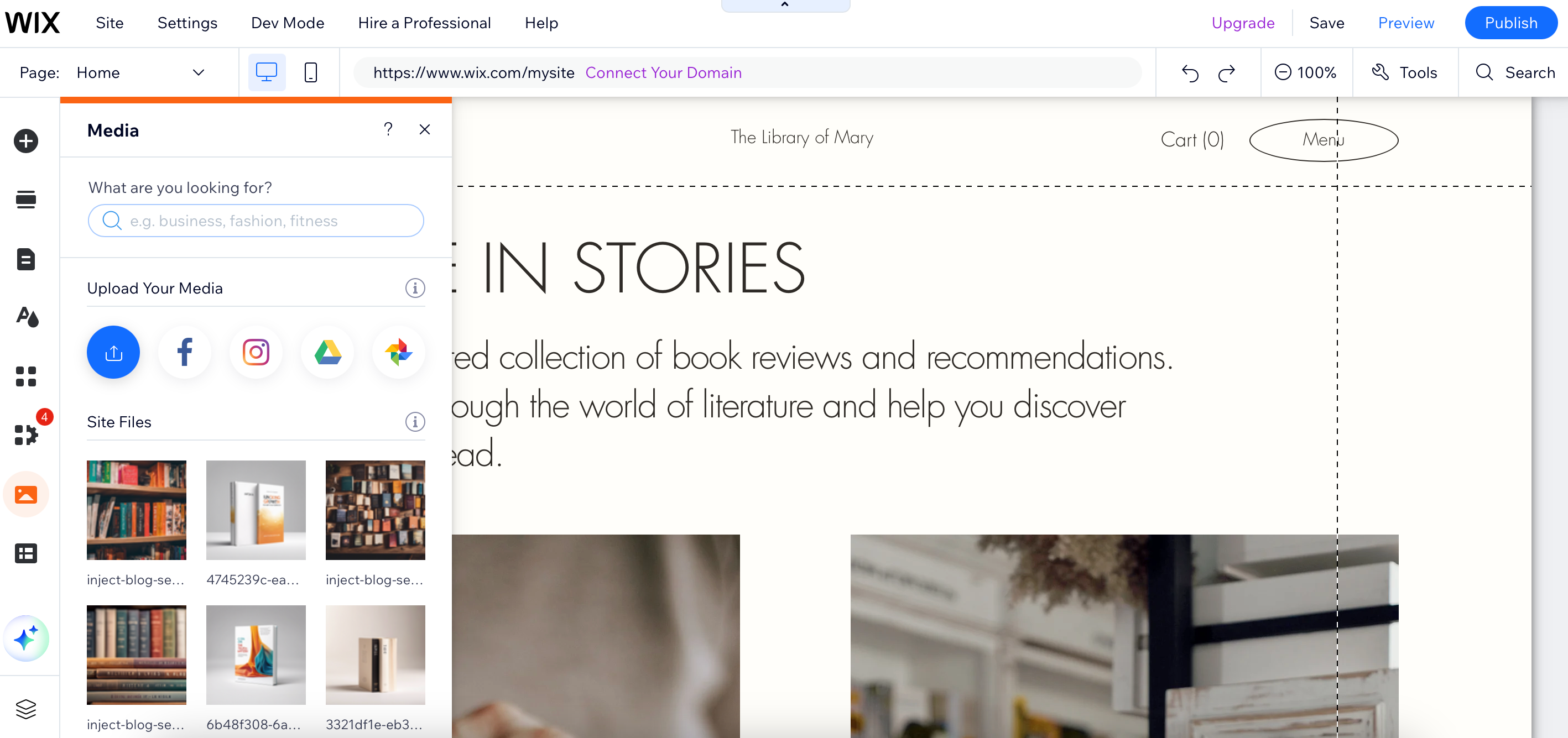Select the IN STORIES heading text
The image size is (1568, 738).
tap(628, 268)
